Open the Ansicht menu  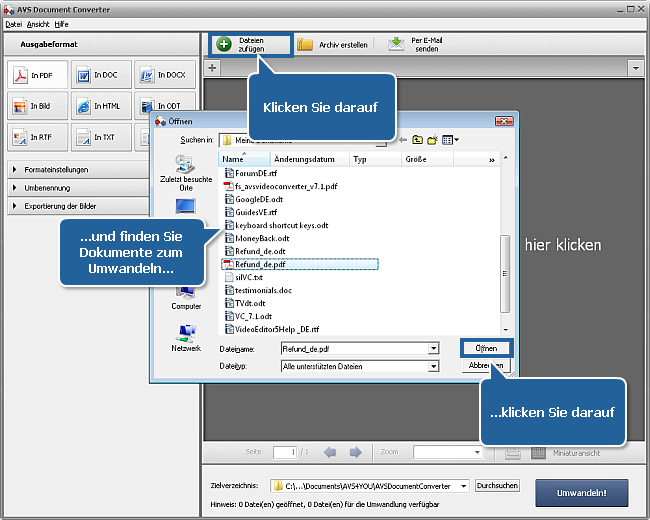[38, 24]
